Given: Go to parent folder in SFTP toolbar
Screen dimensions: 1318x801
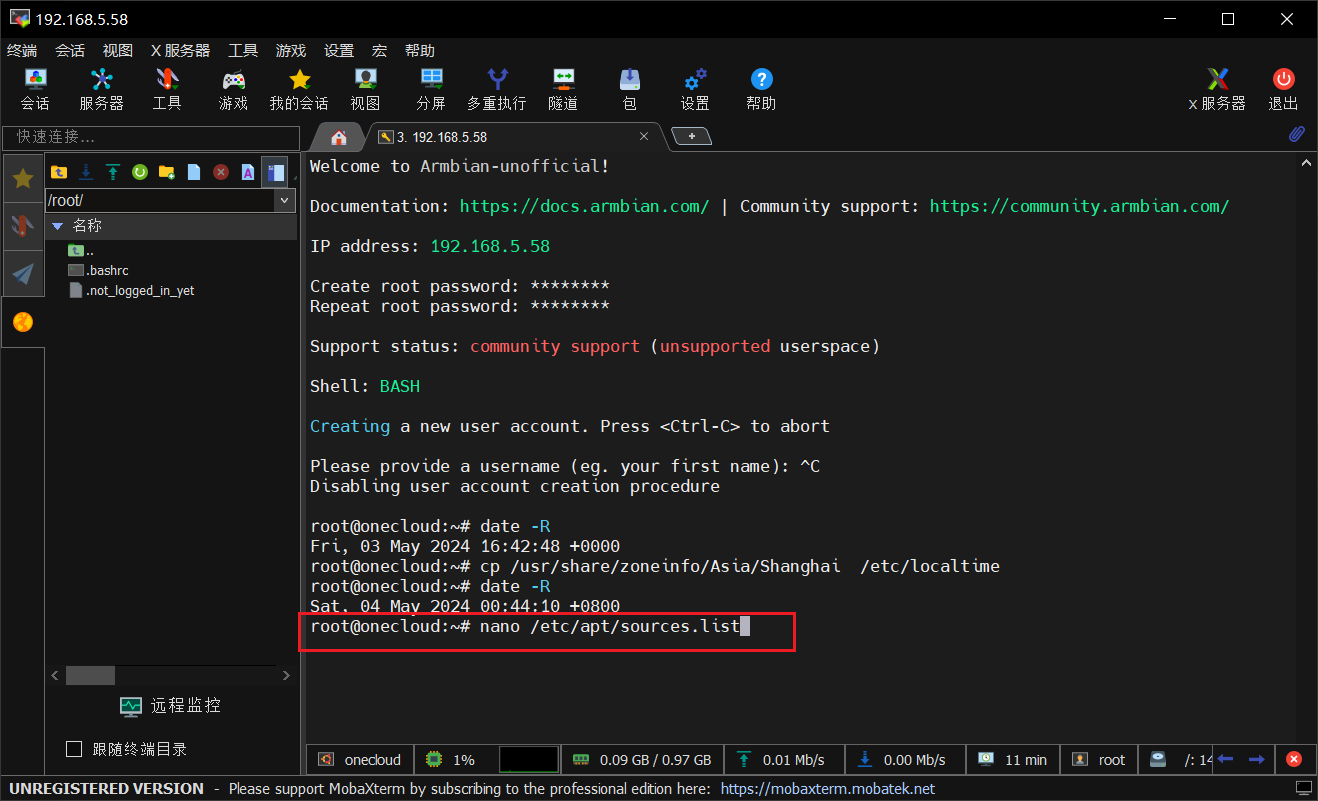Looking at the screenshot, I should [x=59, y=172].
